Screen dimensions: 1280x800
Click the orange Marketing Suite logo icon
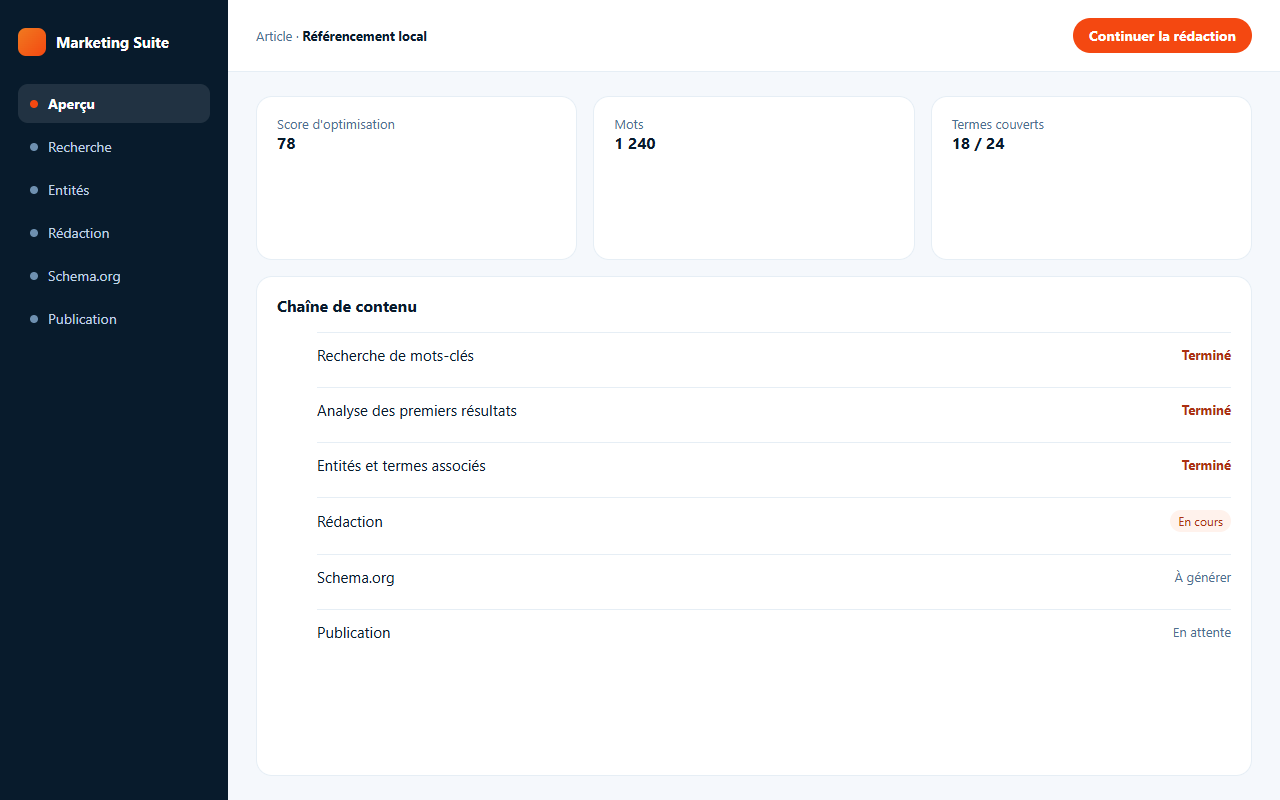[32, 42]
